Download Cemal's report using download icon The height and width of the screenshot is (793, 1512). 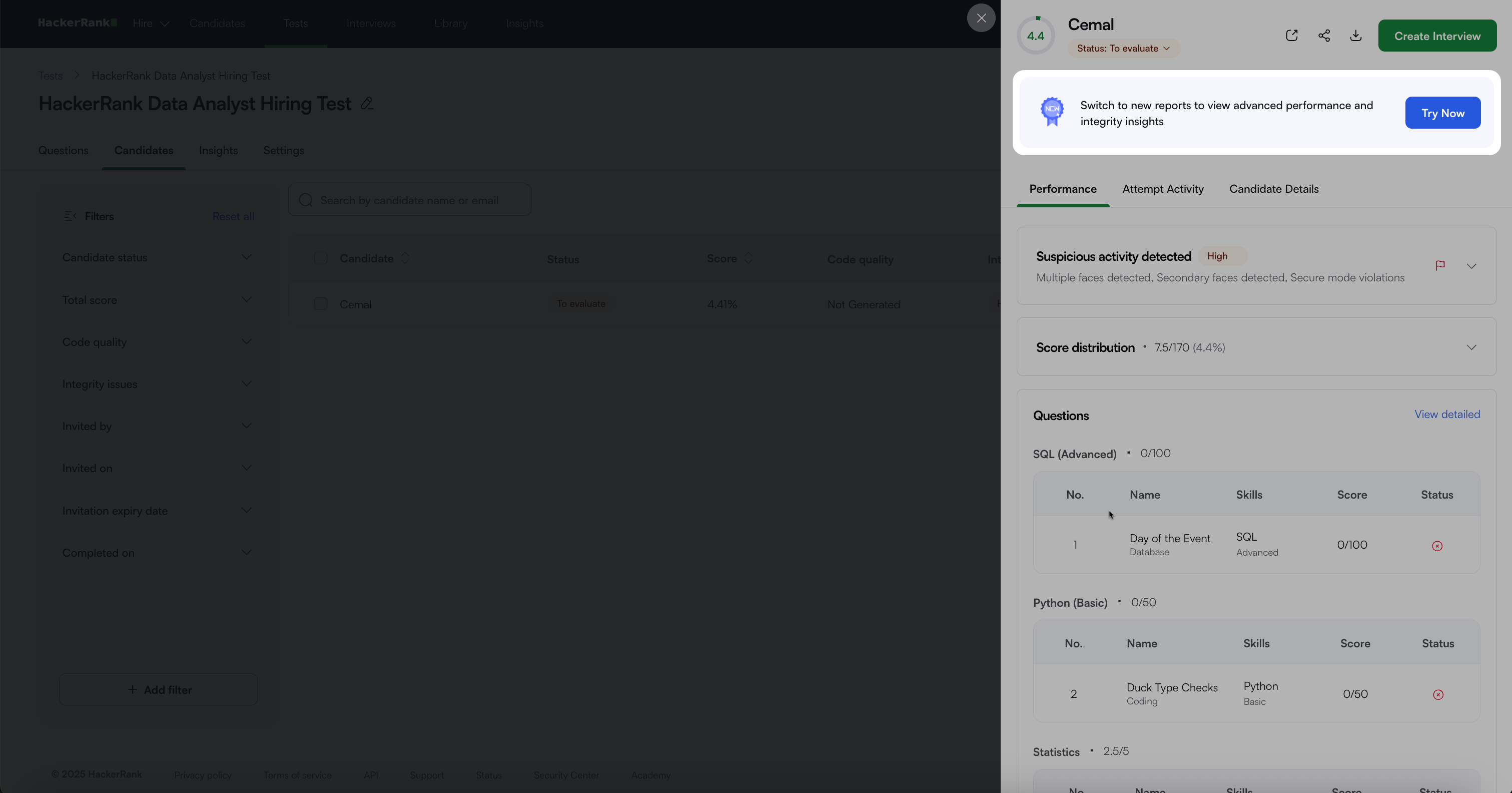tap(1355, 36)
